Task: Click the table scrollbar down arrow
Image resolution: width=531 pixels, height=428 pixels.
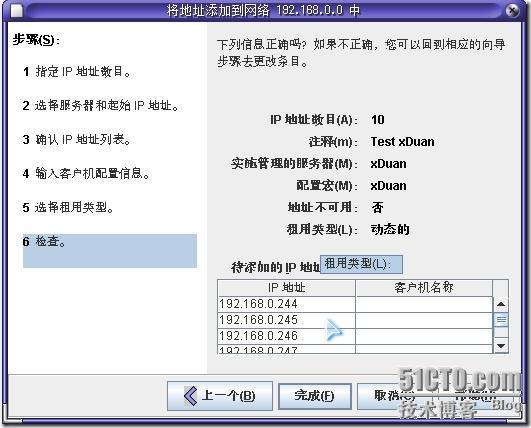Action: (501, 345)
